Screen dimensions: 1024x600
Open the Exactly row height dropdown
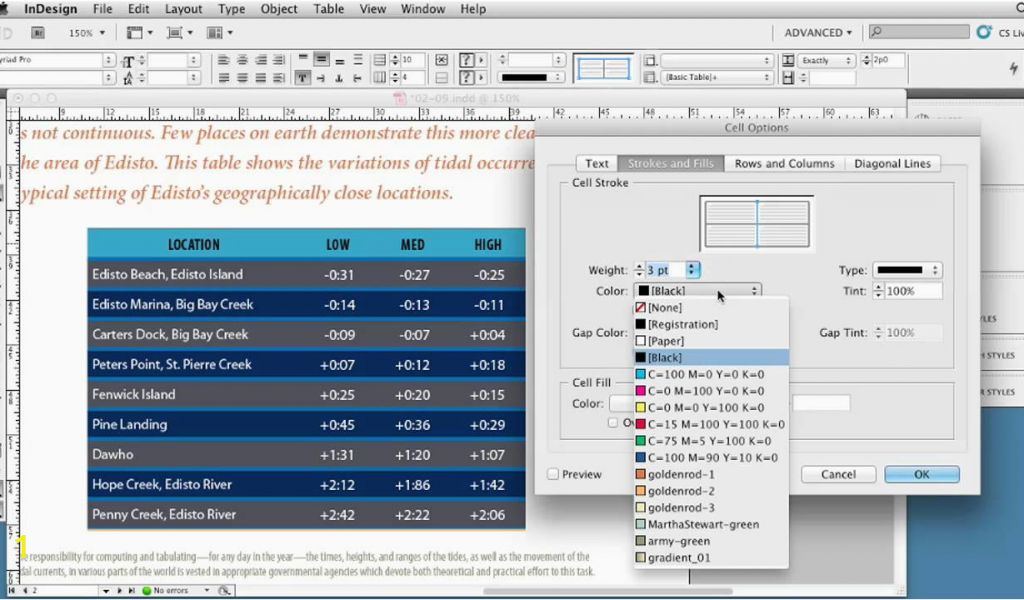[825, 60]
